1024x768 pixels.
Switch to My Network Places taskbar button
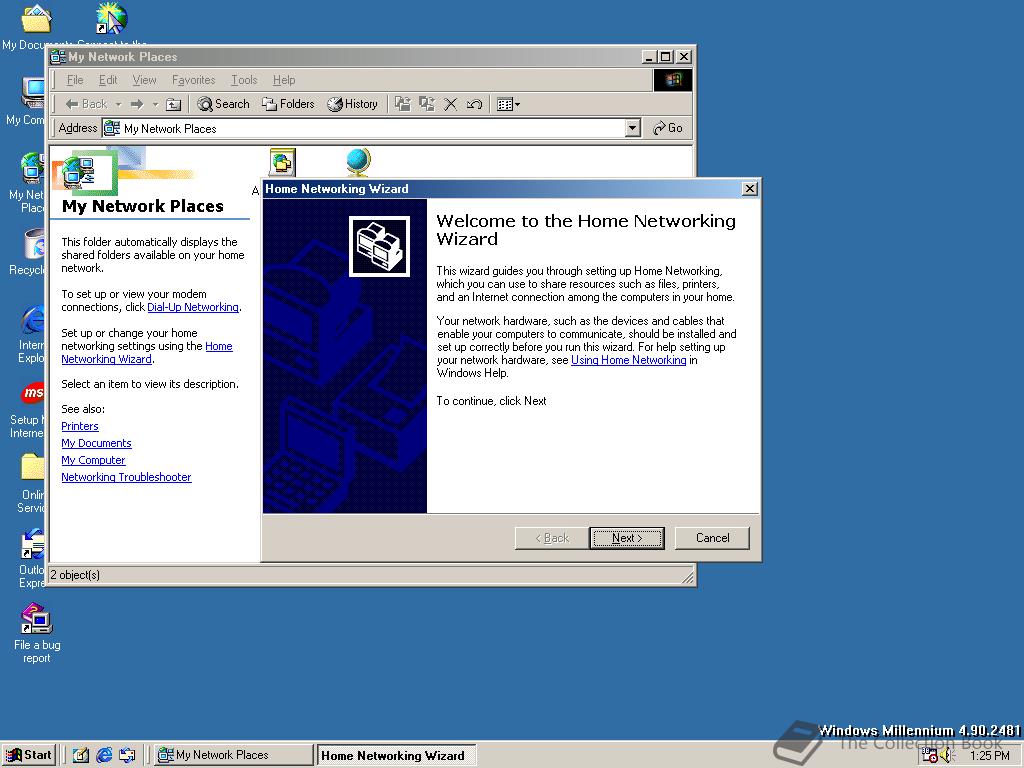(233, 755)
